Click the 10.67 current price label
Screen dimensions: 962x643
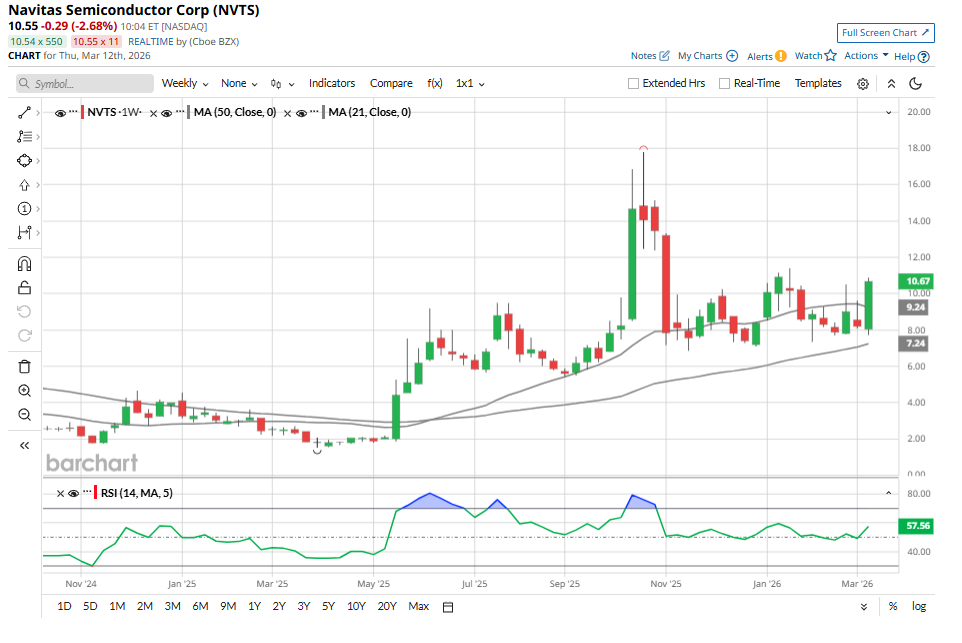pos(916,282)
